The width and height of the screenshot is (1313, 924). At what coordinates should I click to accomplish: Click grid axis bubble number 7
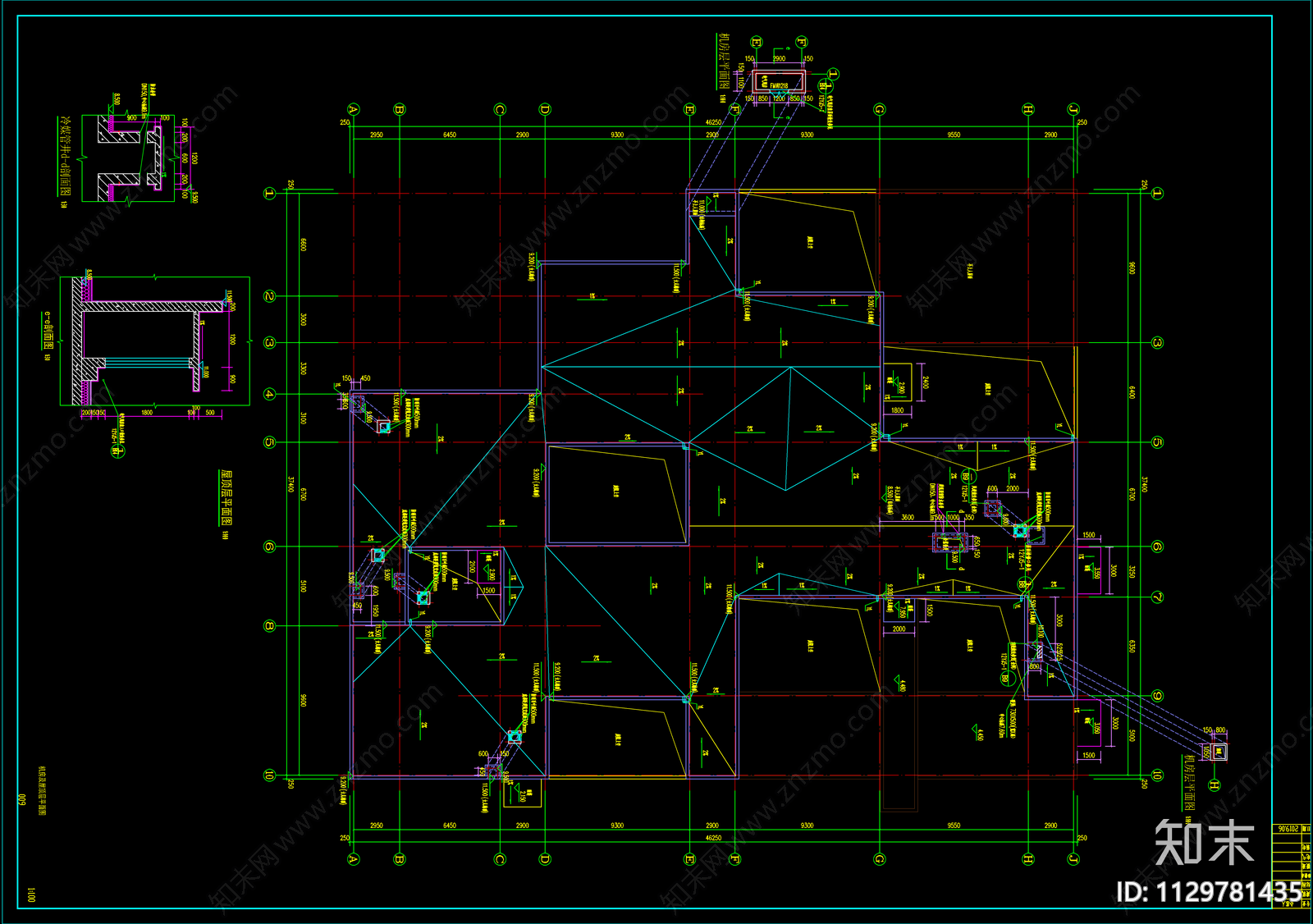[1157, 597]
